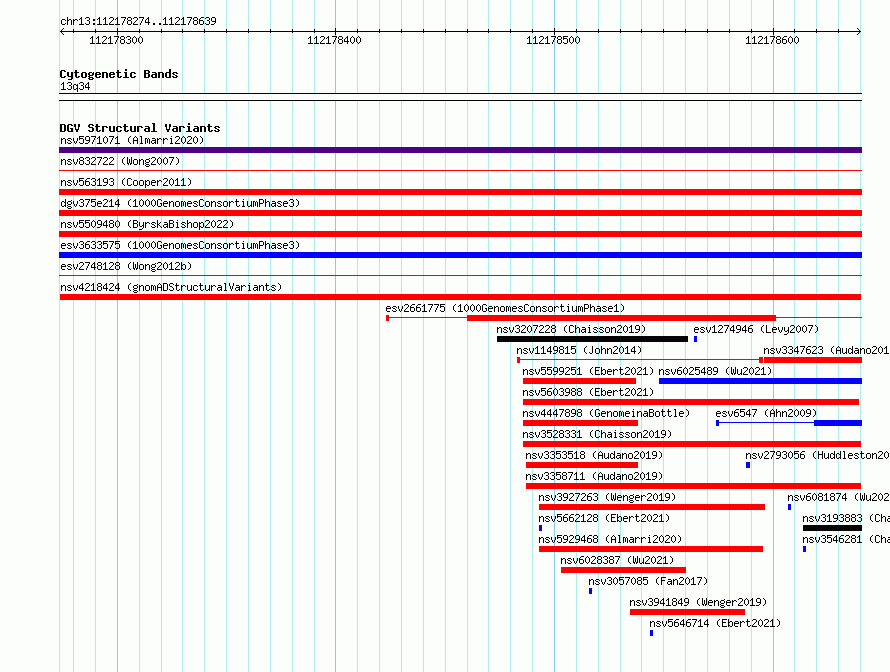Select nsv3358711 (Audano2019) label
The height and width of the screenshot is (672, 890).
pos(594,476)
